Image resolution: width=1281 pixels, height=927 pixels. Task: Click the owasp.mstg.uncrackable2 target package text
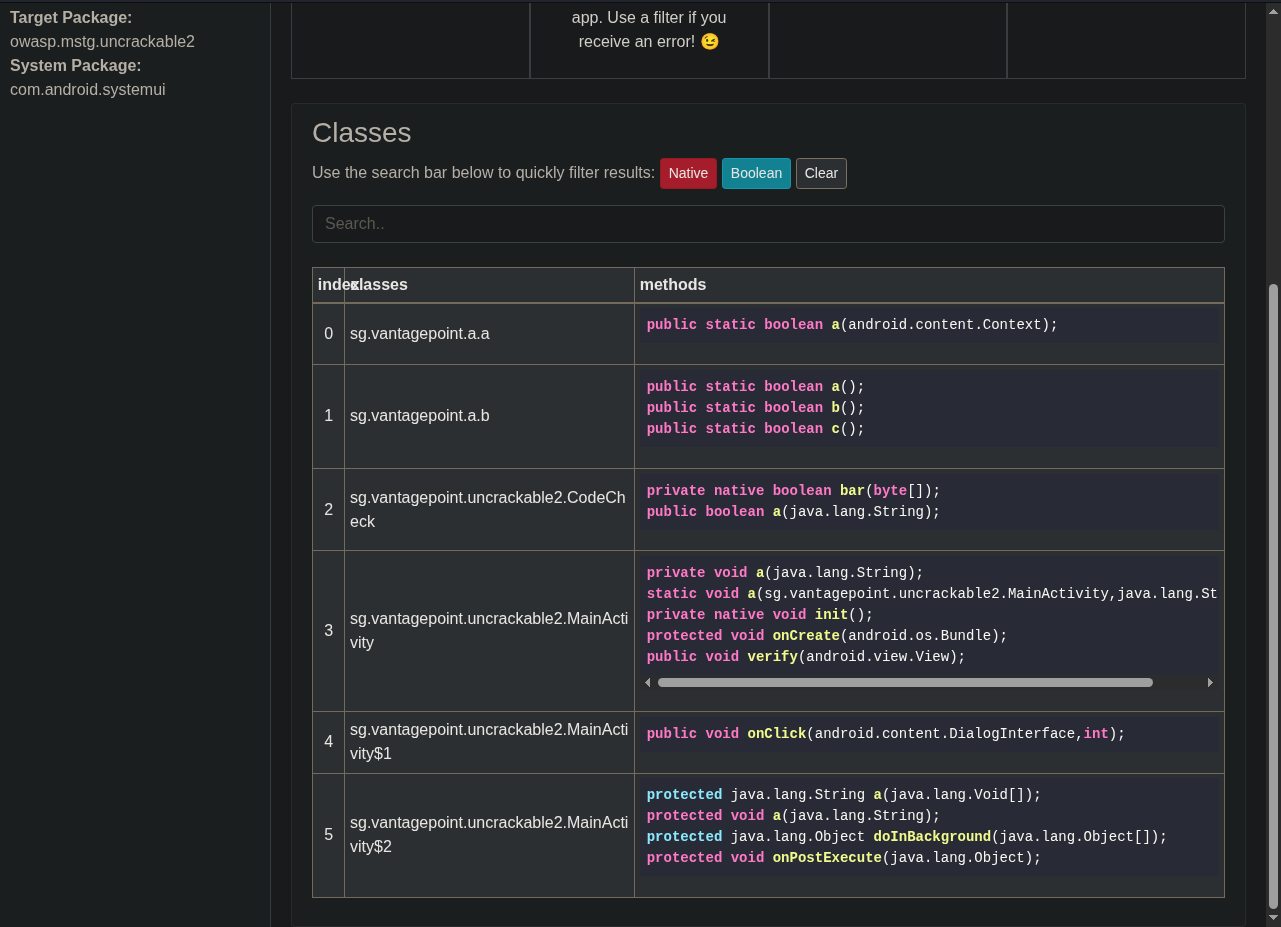[102, 42]
